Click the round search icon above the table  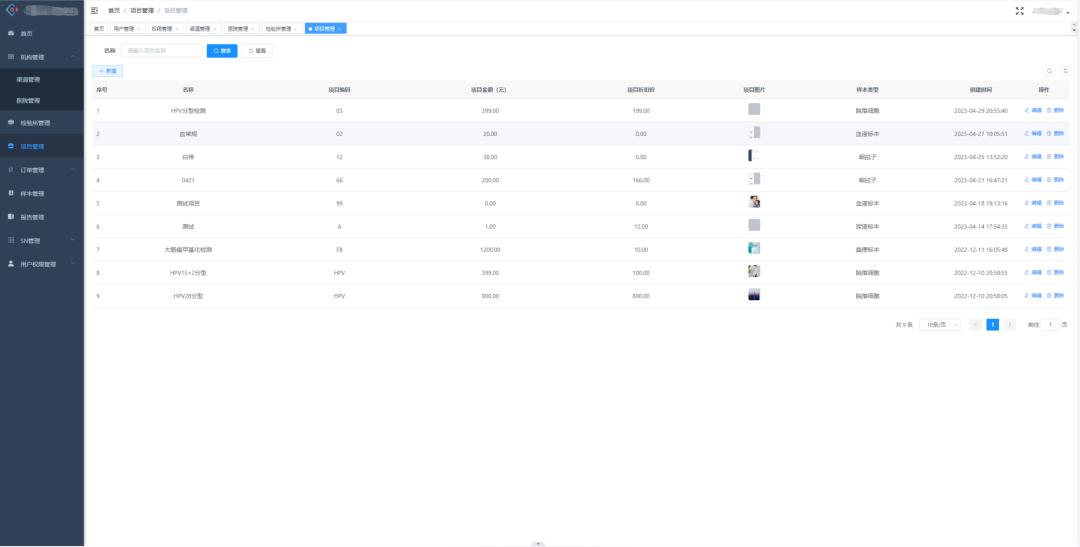[x=1050, y=71]
